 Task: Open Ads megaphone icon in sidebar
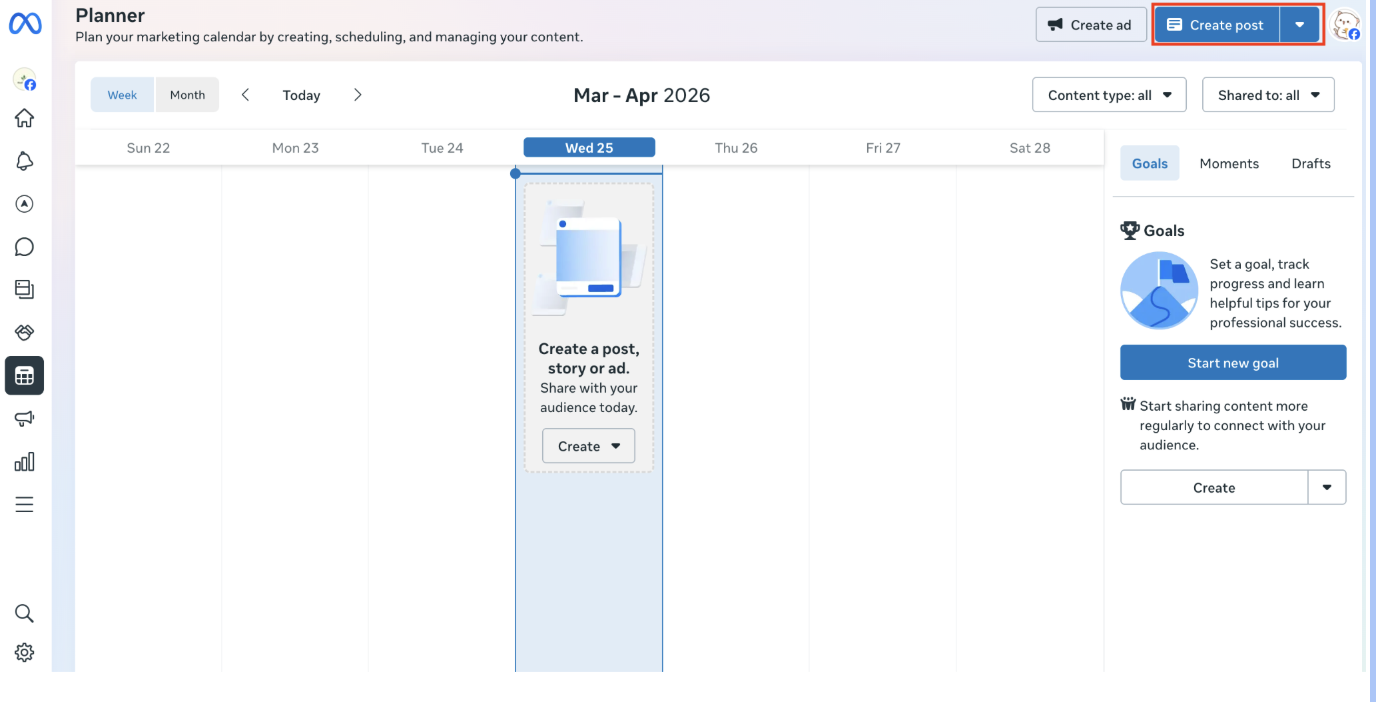pos(25,419)
